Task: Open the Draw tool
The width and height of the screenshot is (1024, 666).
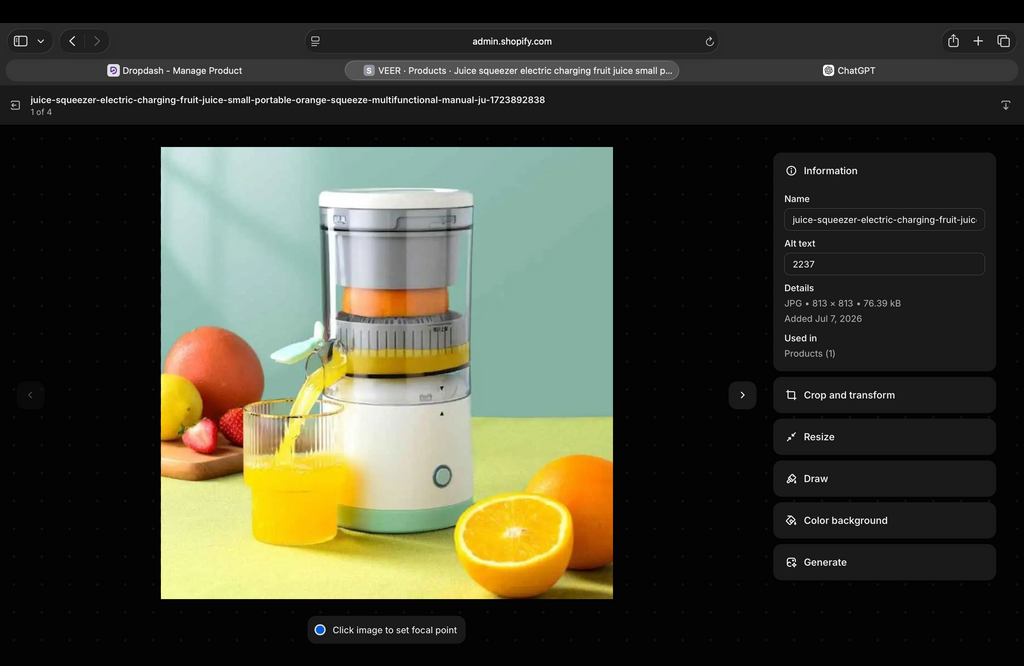Action: (884, 479)
